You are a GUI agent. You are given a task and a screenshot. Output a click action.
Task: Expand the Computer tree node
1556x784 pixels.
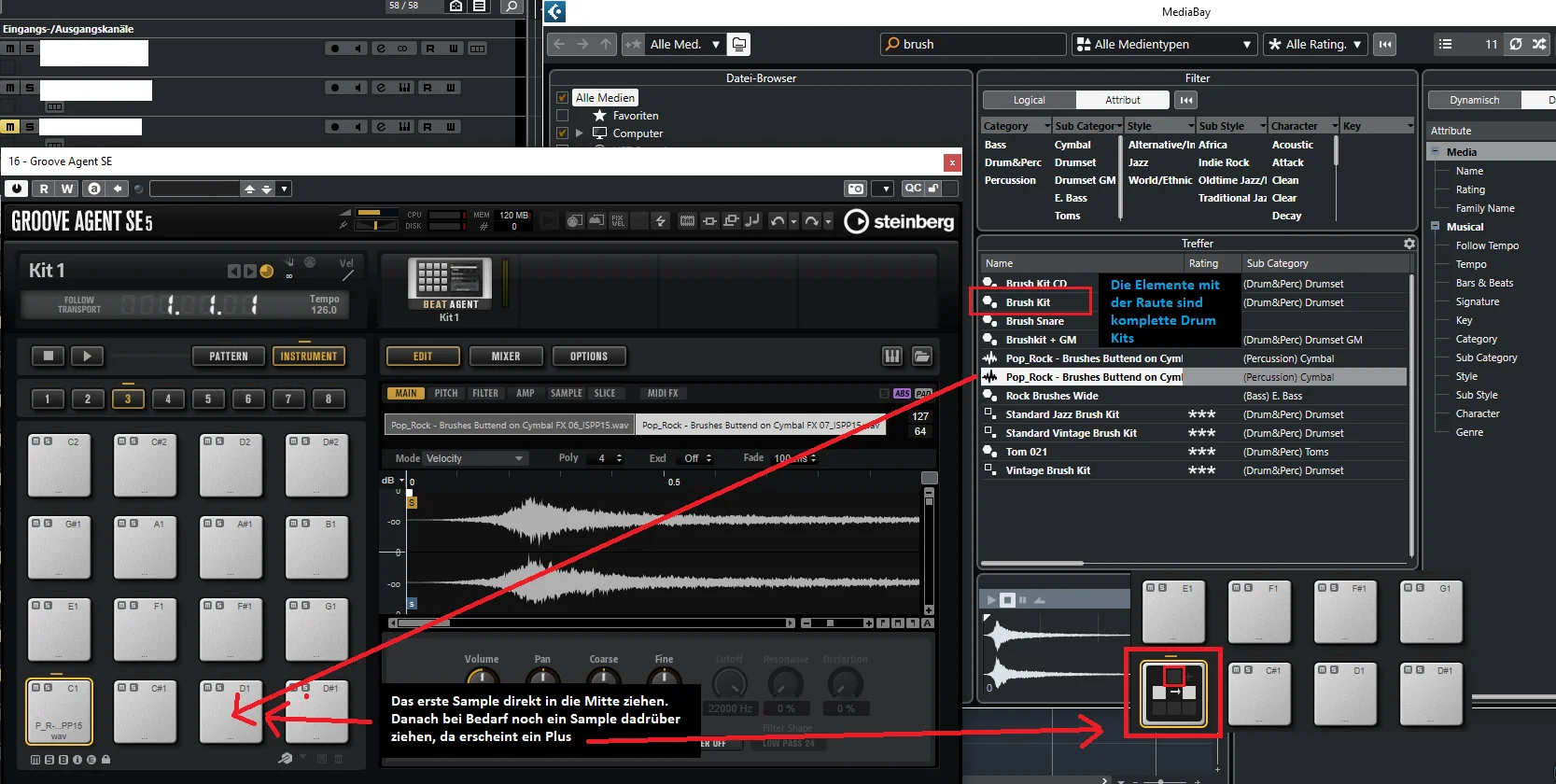coord(580,133)
